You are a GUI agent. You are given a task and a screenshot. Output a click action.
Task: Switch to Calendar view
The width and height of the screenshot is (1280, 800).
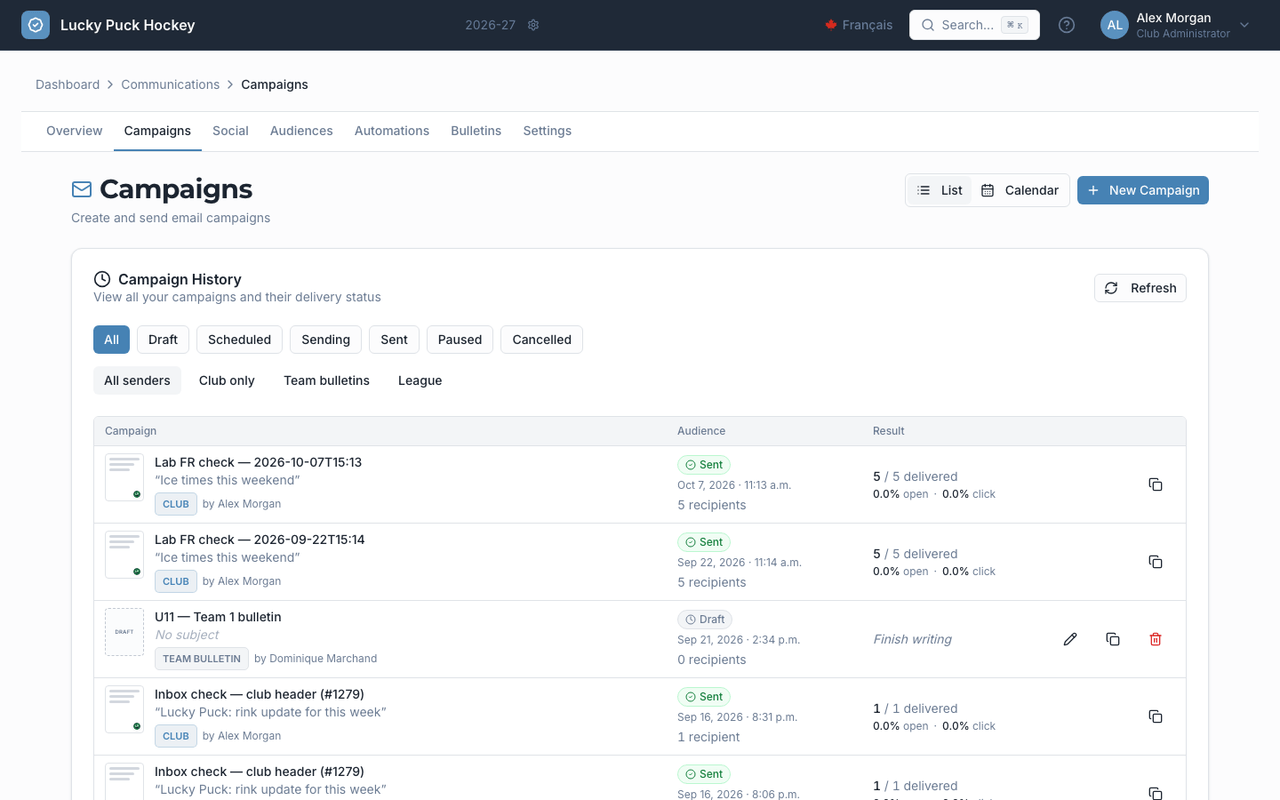click(x=1019, y=190)
